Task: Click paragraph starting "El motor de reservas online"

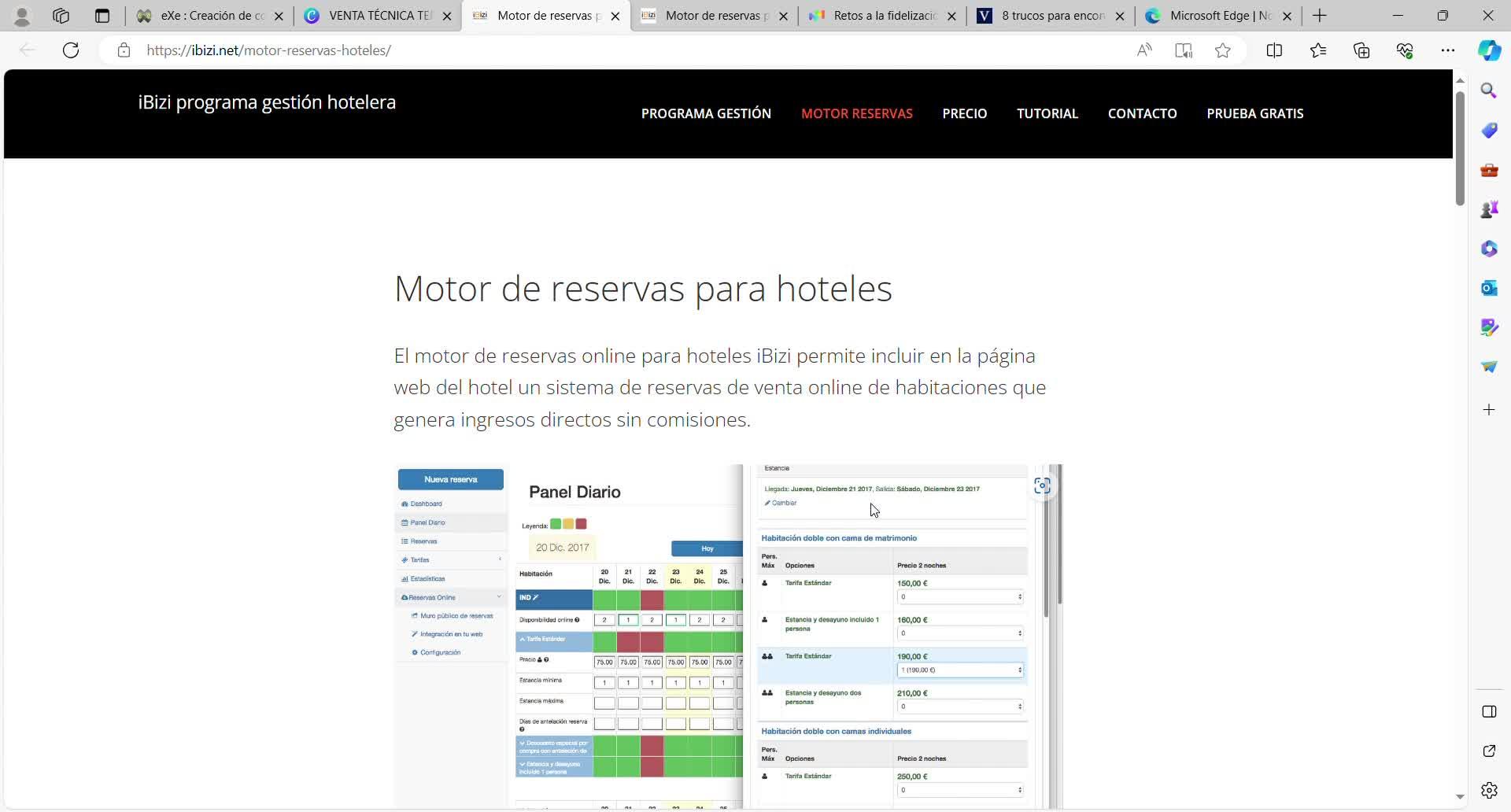Action: click(720, 387)
